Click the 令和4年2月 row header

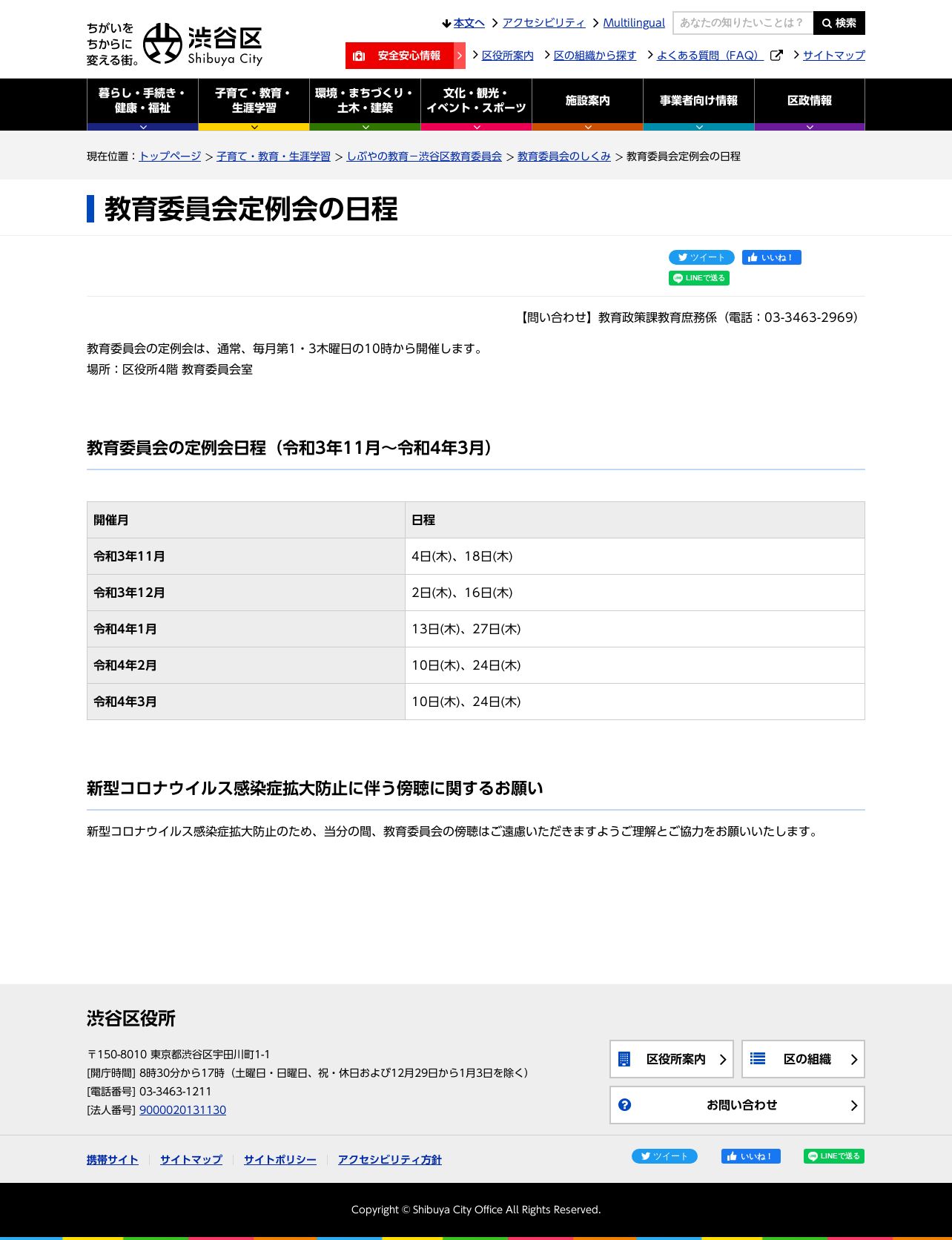[x=246, y=665]
